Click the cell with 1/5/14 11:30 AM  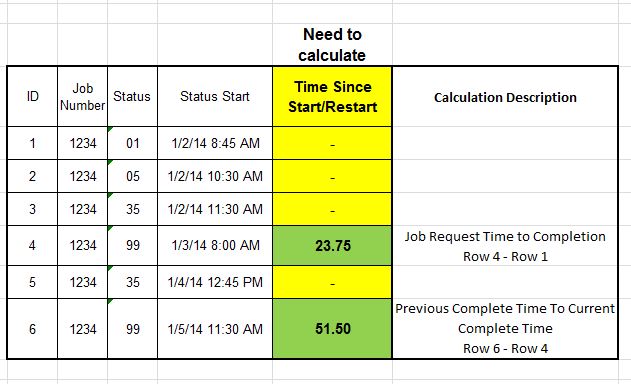pyautogui.click(x=215, y=328)
